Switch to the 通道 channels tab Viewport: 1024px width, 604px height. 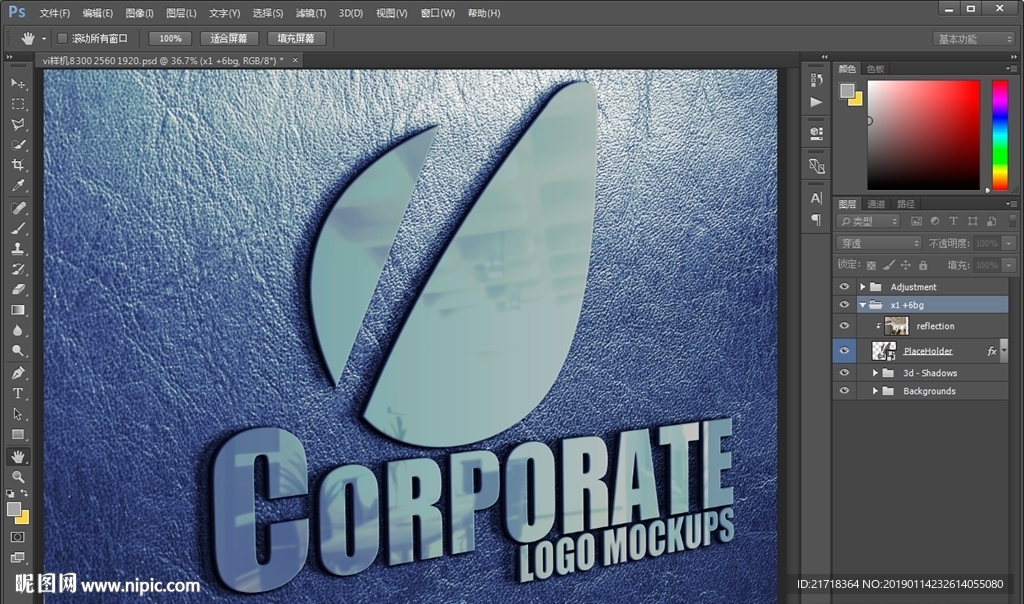pos(876,204)
